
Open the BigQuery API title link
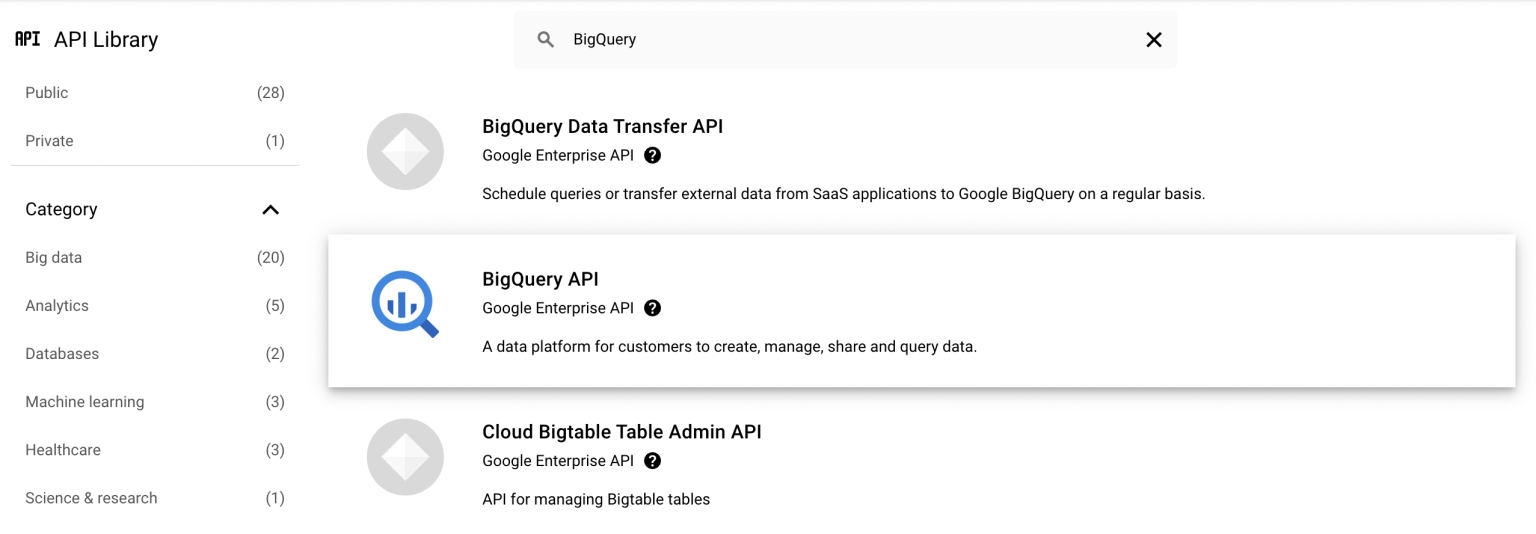point(540,280)
